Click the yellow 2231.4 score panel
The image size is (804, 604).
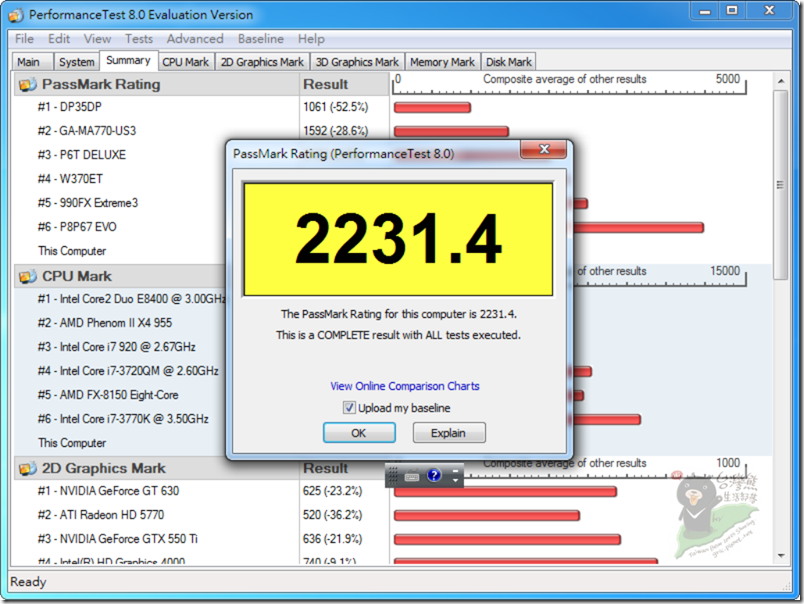click(398, 240)
